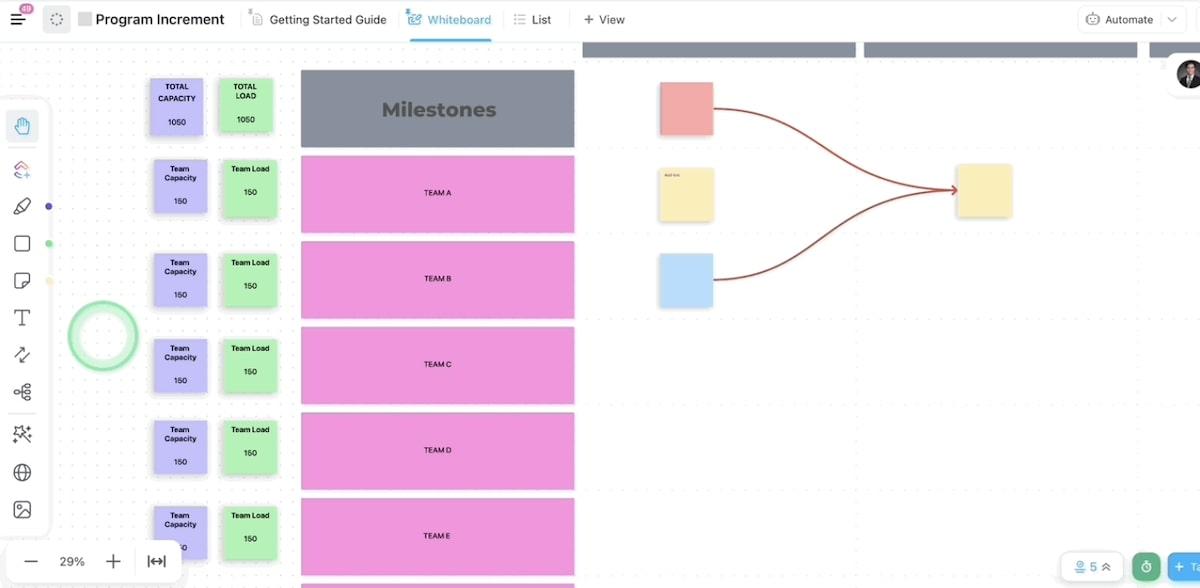
Task: Switch to the List tab
Action: [532, 20]
